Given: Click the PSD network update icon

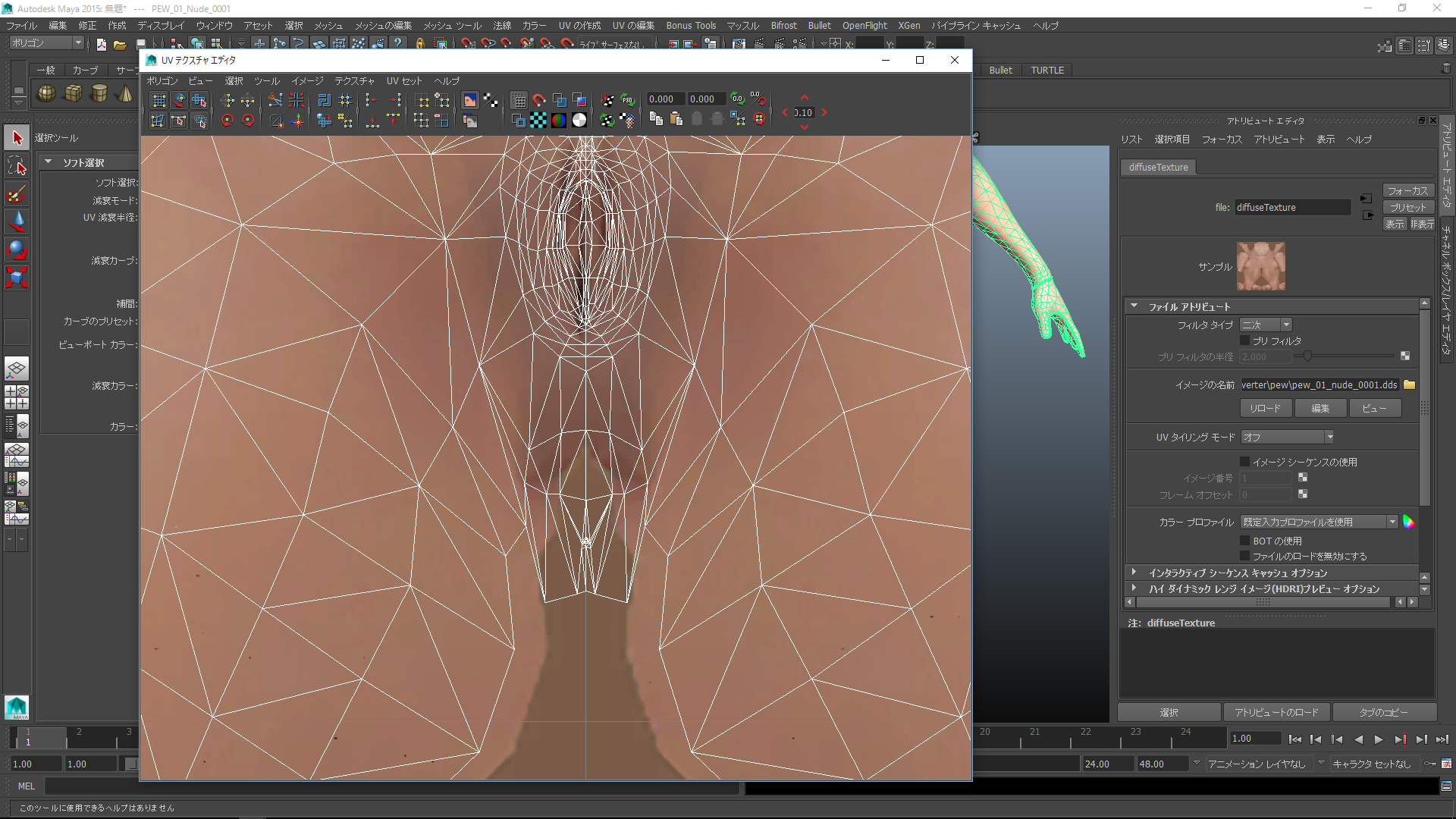Looking at the screenshot, I should [x=628, y=100].
